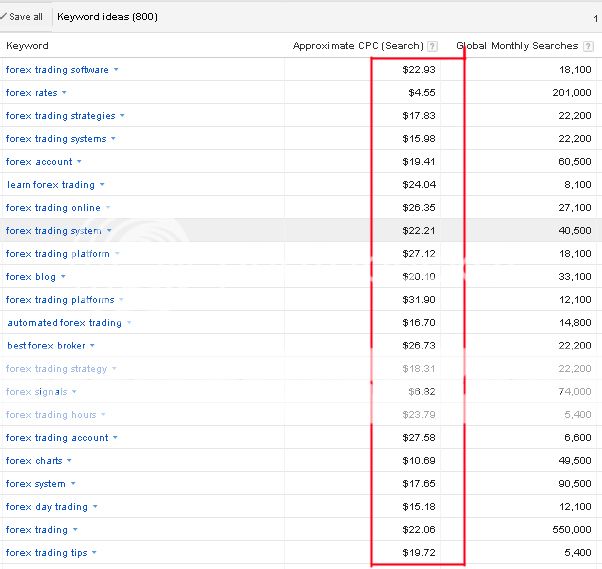Expand options for learn forex trading
The width and height of the screenshot is (602, 569).
point(102,185)
